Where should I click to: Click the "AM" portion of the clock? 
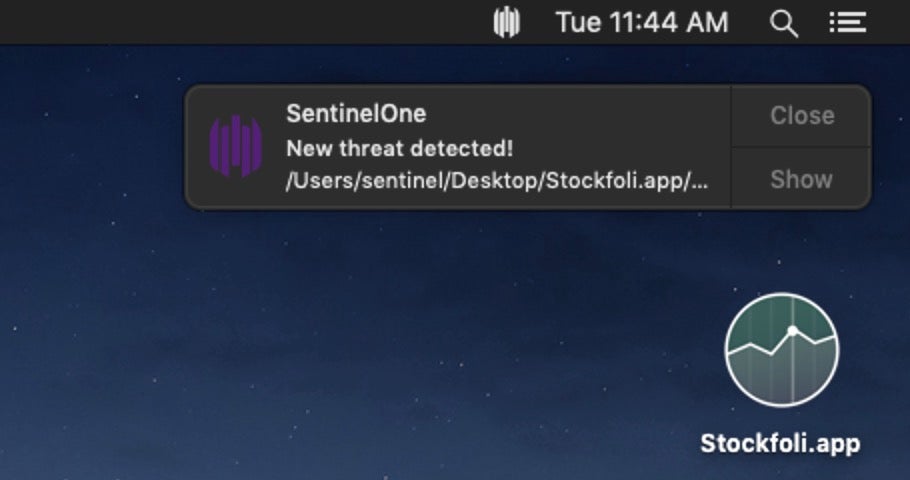point(707,22)
